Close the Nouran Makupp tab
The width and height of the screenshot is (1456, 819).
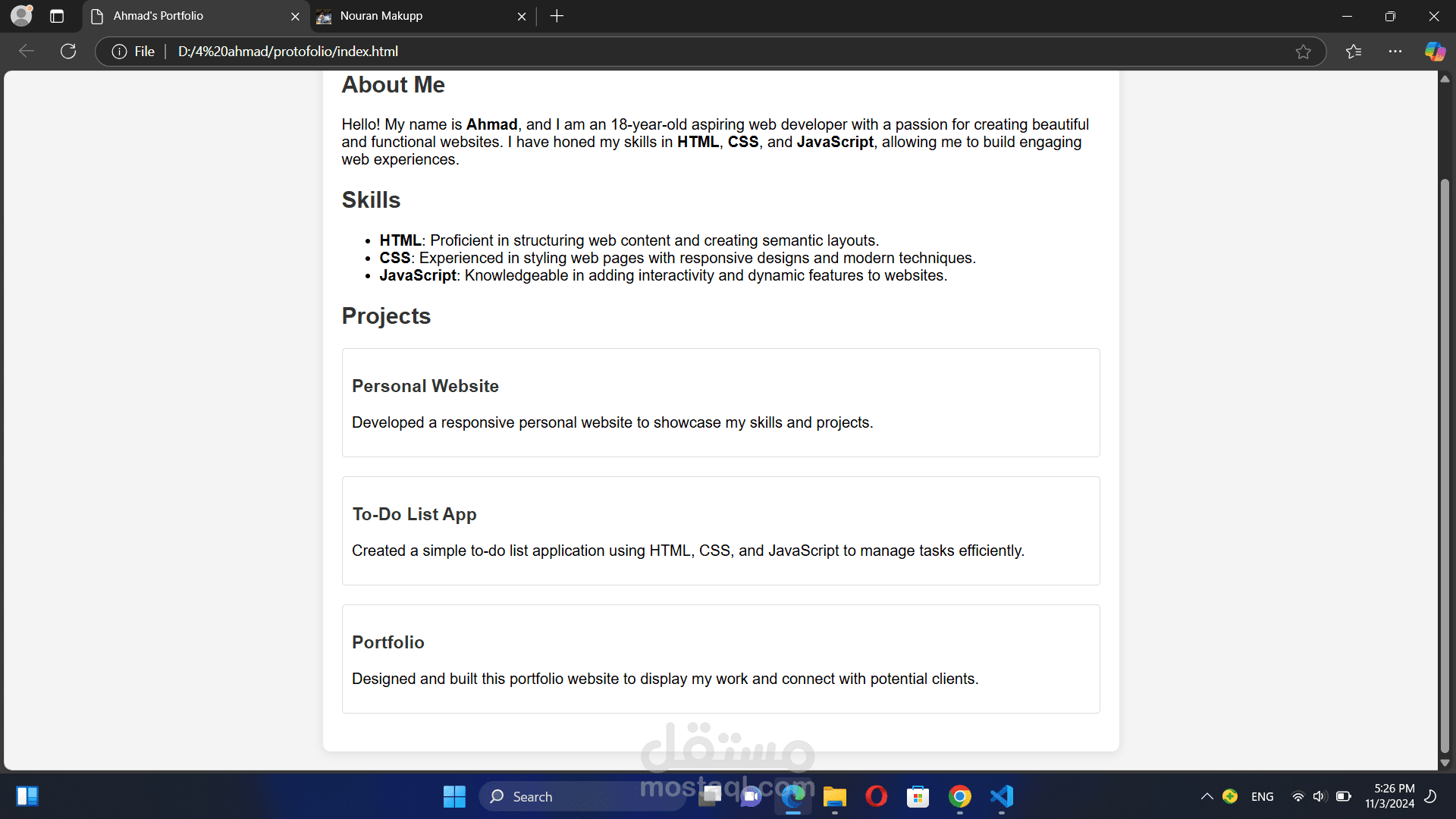(x=522, y=16)
